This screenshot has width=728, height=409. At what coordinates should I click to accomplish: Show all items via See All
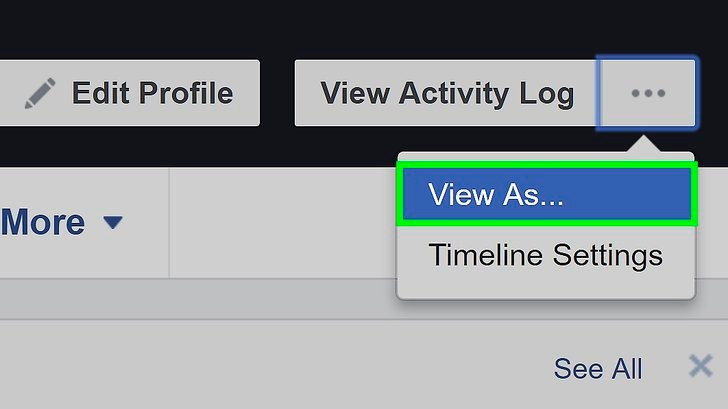pyautogui.click(x=598, y=369)
